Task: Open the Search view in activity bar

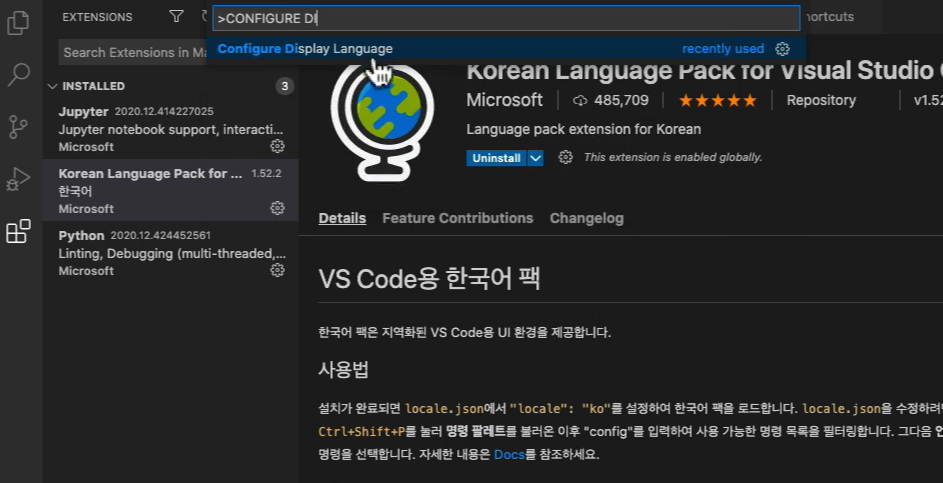Action: click(x=19, y=75)
